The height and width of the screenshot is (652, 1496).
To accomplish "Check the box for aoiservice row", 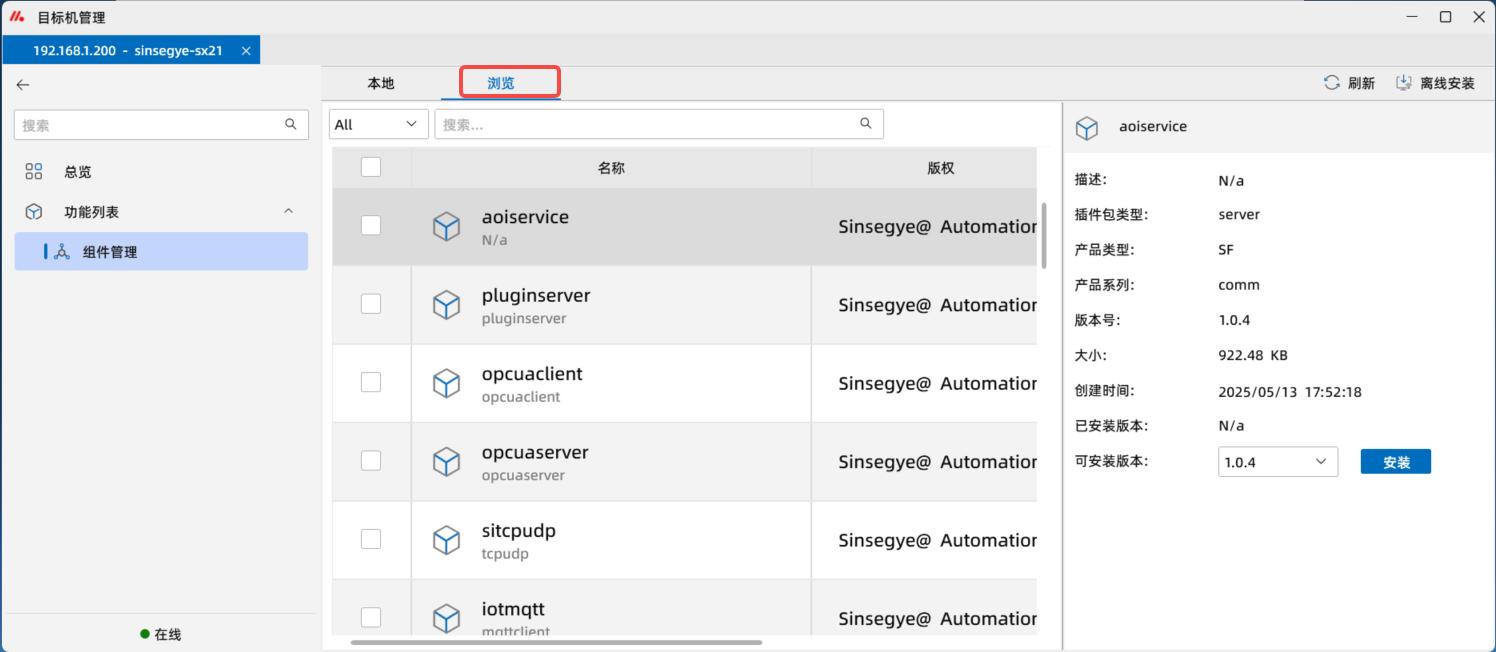I will point(371,226).
